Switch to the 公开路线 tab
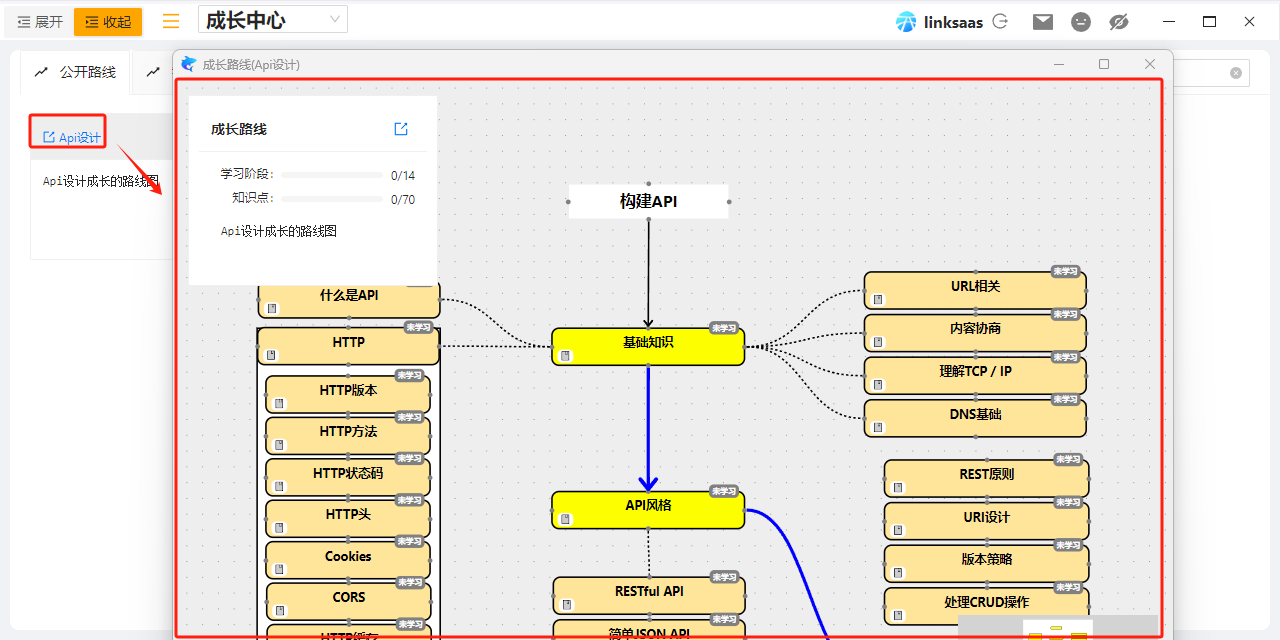Screen dimensions: 1280x640 pyautogui.click(x=76, y=72)
